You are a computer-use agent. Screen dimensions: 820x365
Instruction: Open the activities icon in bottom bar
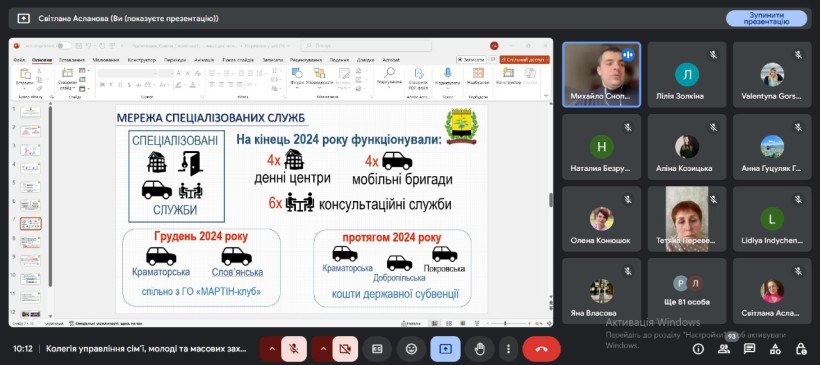[775, 349]
